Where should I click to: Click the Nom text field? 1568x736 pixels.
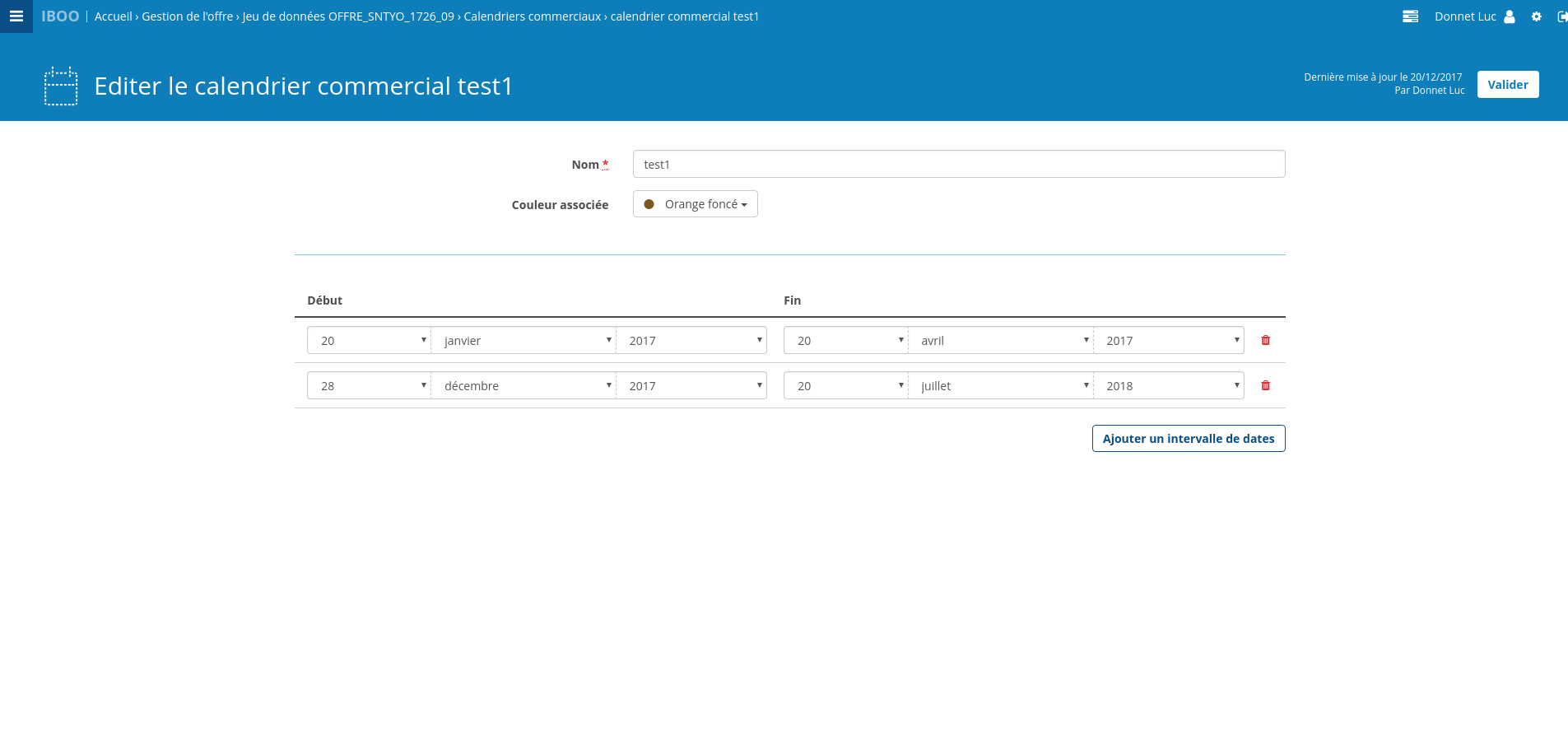[x=958, y=165]
